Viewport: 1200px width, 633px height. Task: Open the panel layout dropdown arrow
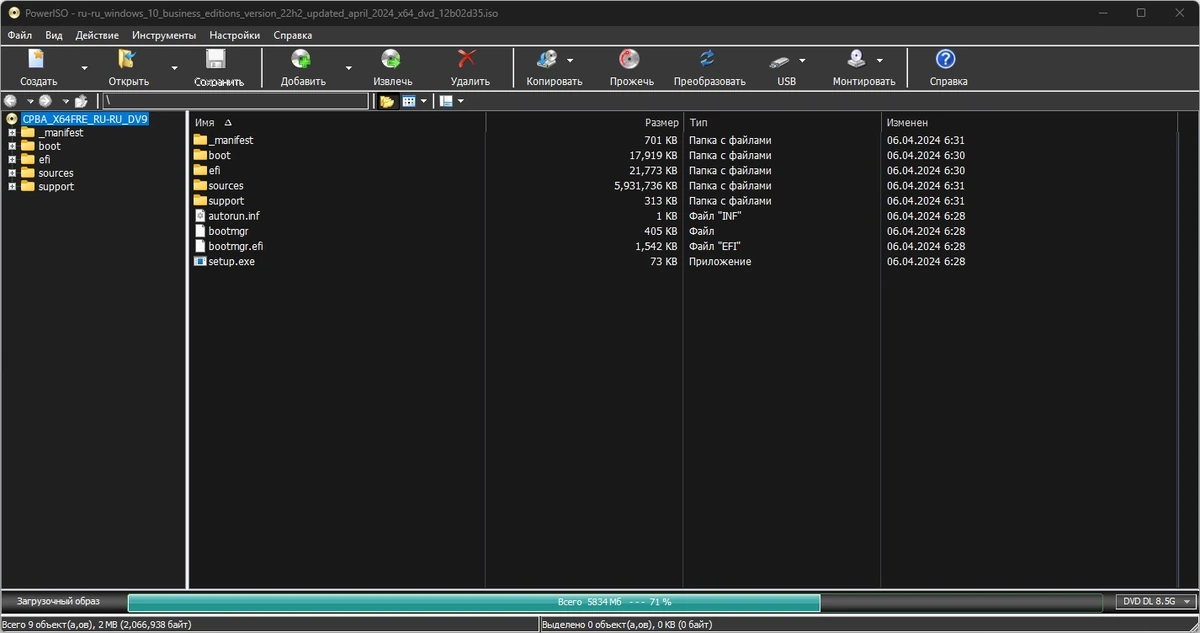pos(461,101)
